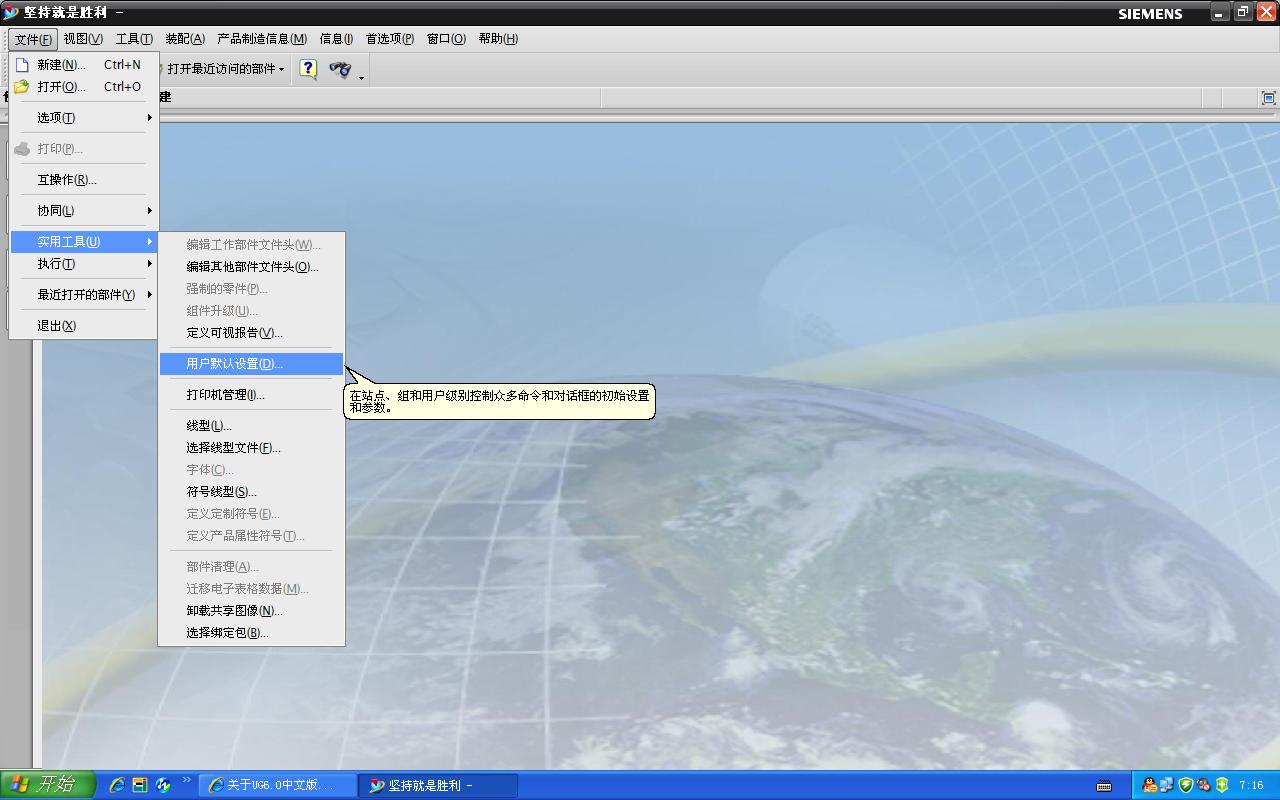1280x800 pixels.
Task: Select 用户默认设置(D)...
Action: [x=251, y=363]
